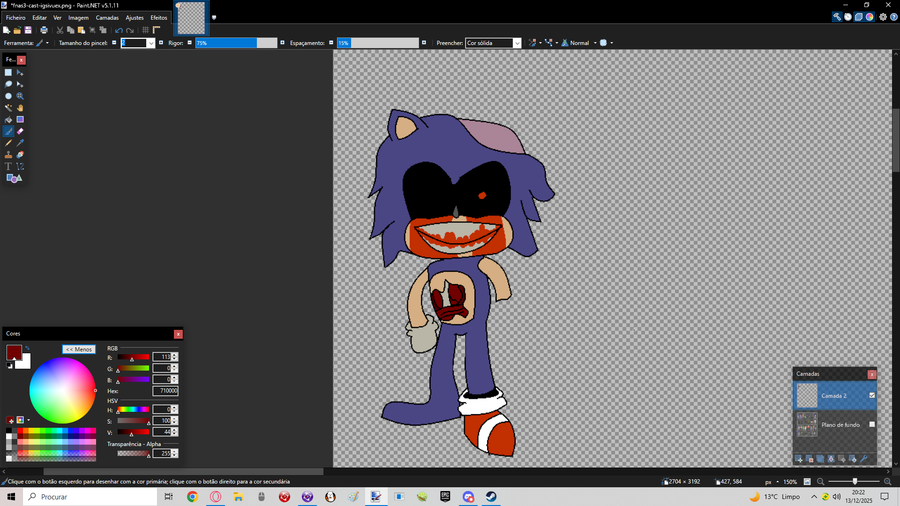Swap primary and secondary colors
Image resolution: width=900 pixels, height=506 pixels.
click(x=27, y=348)
